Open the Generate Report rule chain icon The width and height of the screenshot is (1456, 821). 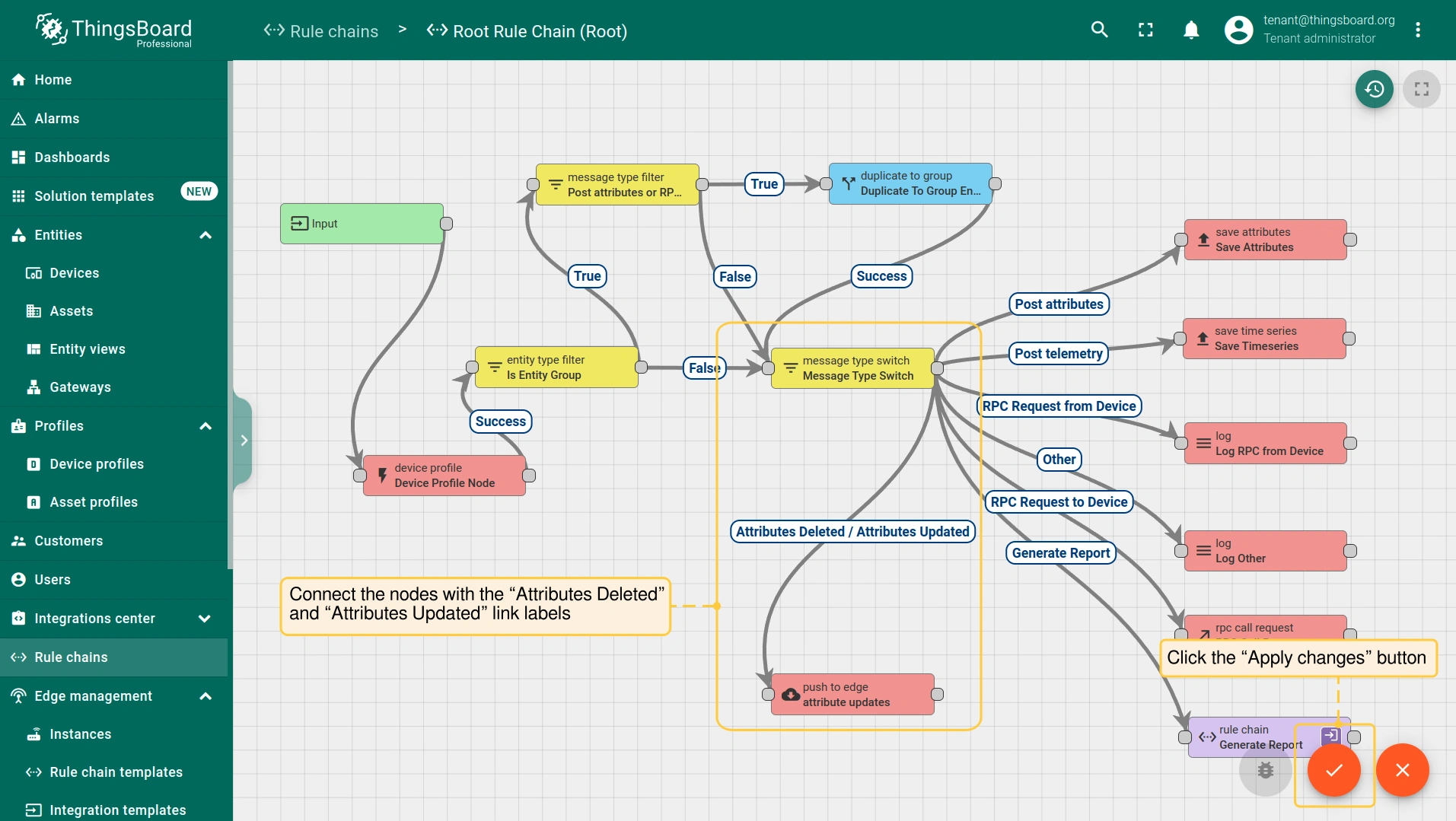1330,735
